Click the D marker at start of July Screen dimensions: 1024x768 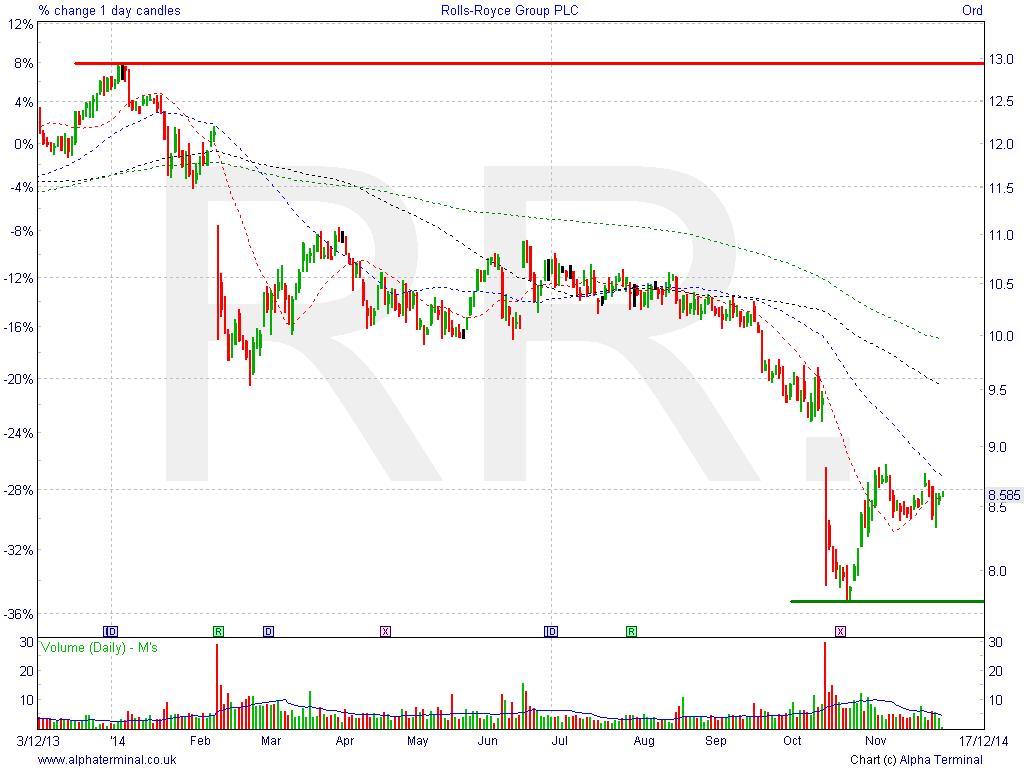(x=551, y=631)
